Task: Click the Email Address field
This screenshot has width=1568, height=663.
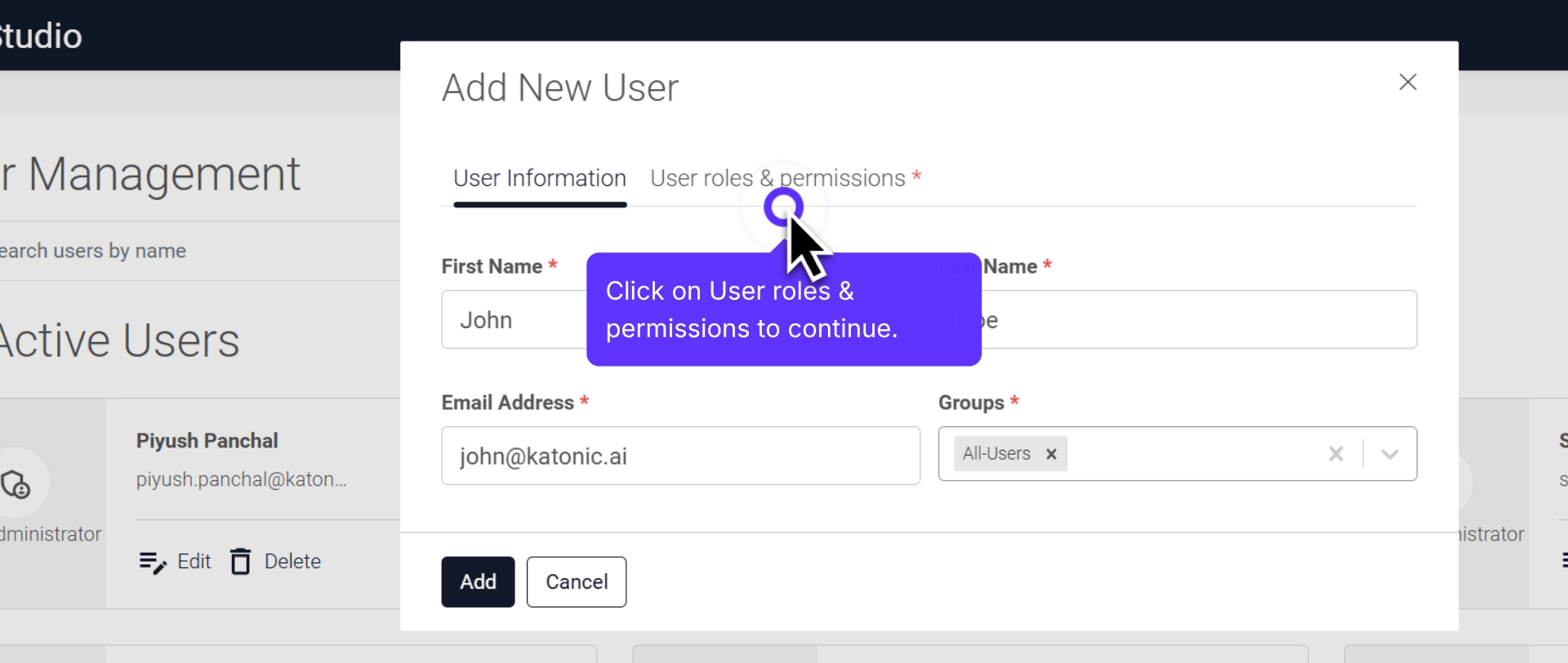Action: 679,456
